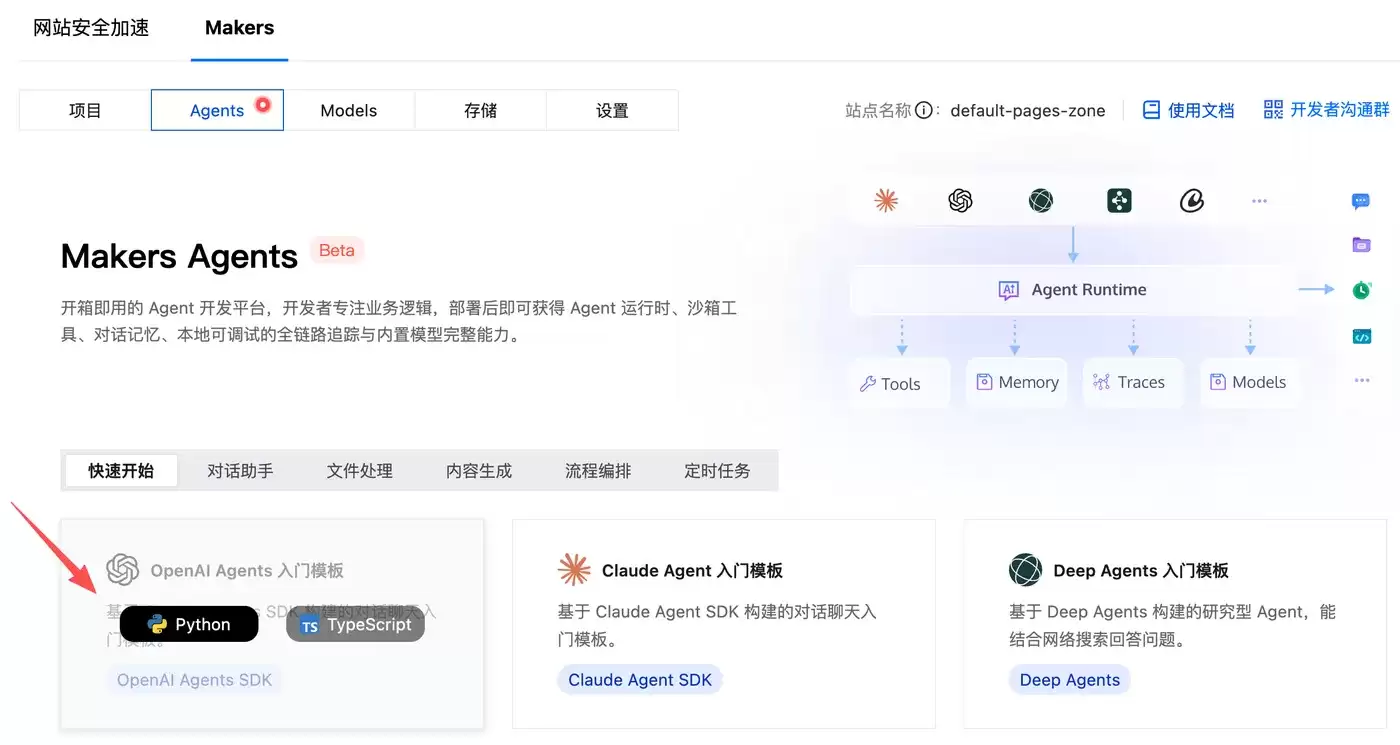Click the Claude Agent SDK tag
Image resolution: width=1400 pixels, height=745 pixels.
tap(640, 680)
